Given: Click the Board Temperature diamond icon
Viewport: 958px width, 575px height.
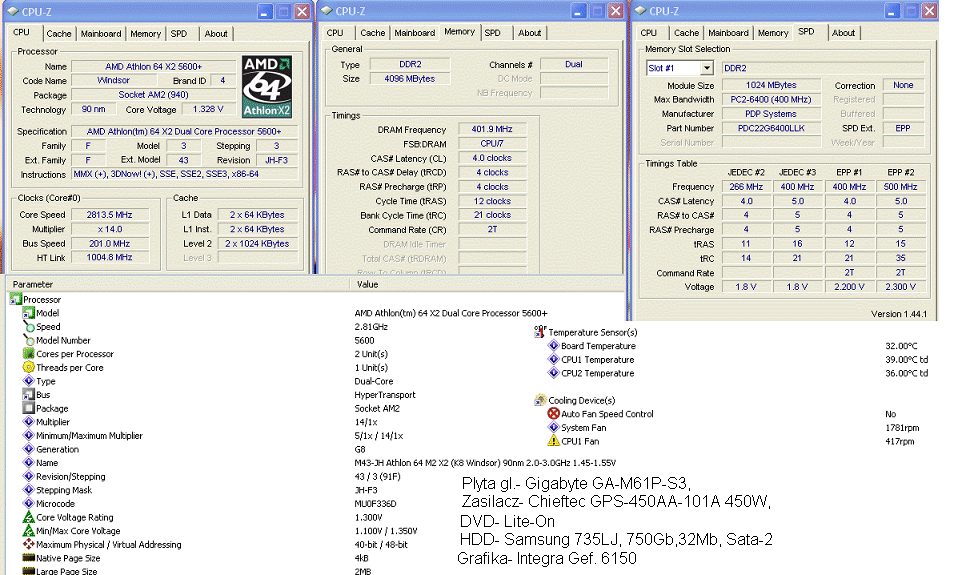Looking at the screenshot, I should pyautogui.click(x=554, y=346).
